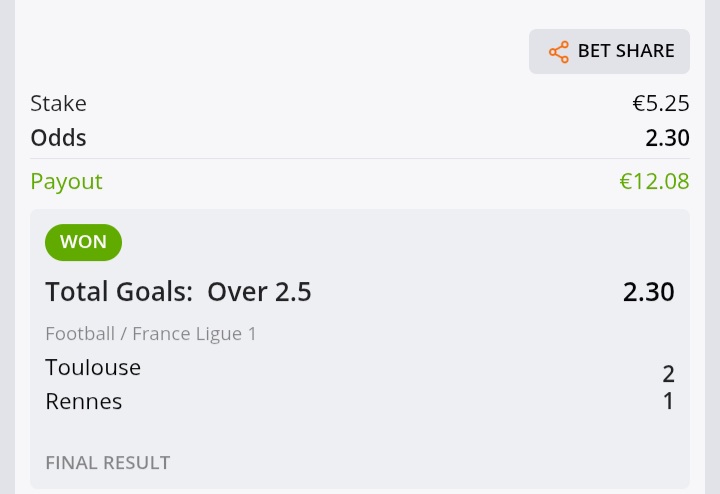Click the Odds label

pos(58,138)
